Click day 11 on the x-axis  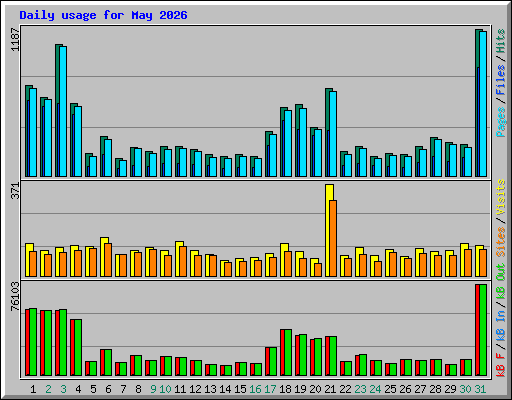pyautogui.click(x=180, y=389)
